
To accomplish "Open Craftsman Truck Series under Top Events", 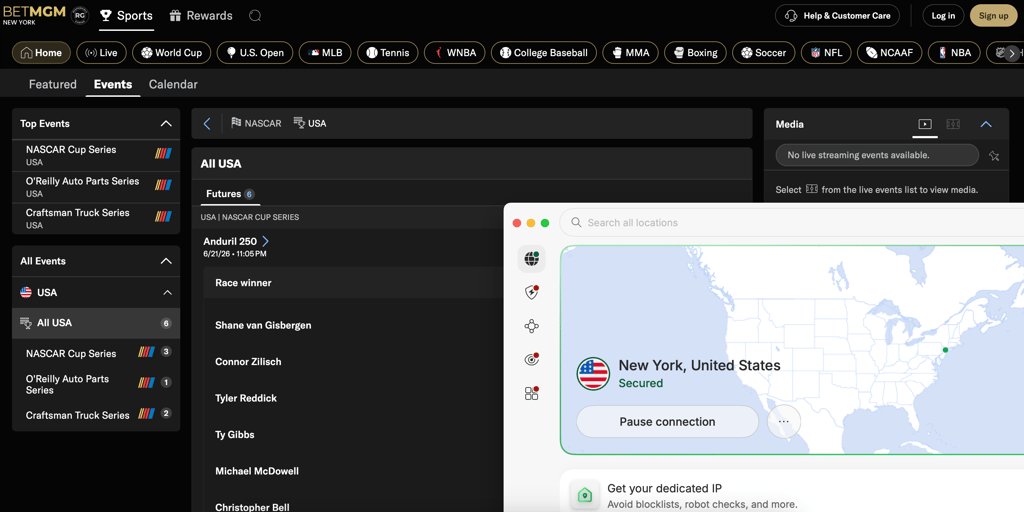I will (96, 218).
